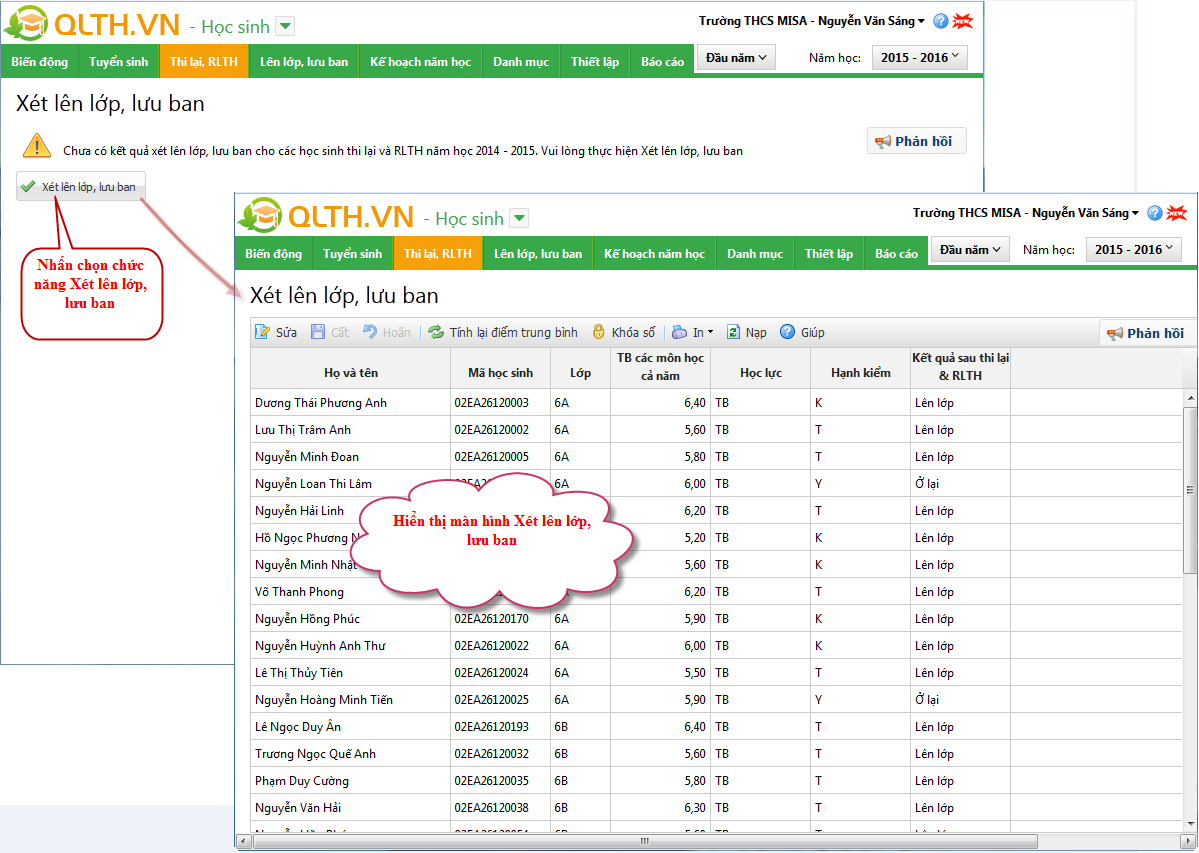The width and height of the screenshot is (1199, 853).
Task: Click the Cất save disk icon
Action: 318,333
